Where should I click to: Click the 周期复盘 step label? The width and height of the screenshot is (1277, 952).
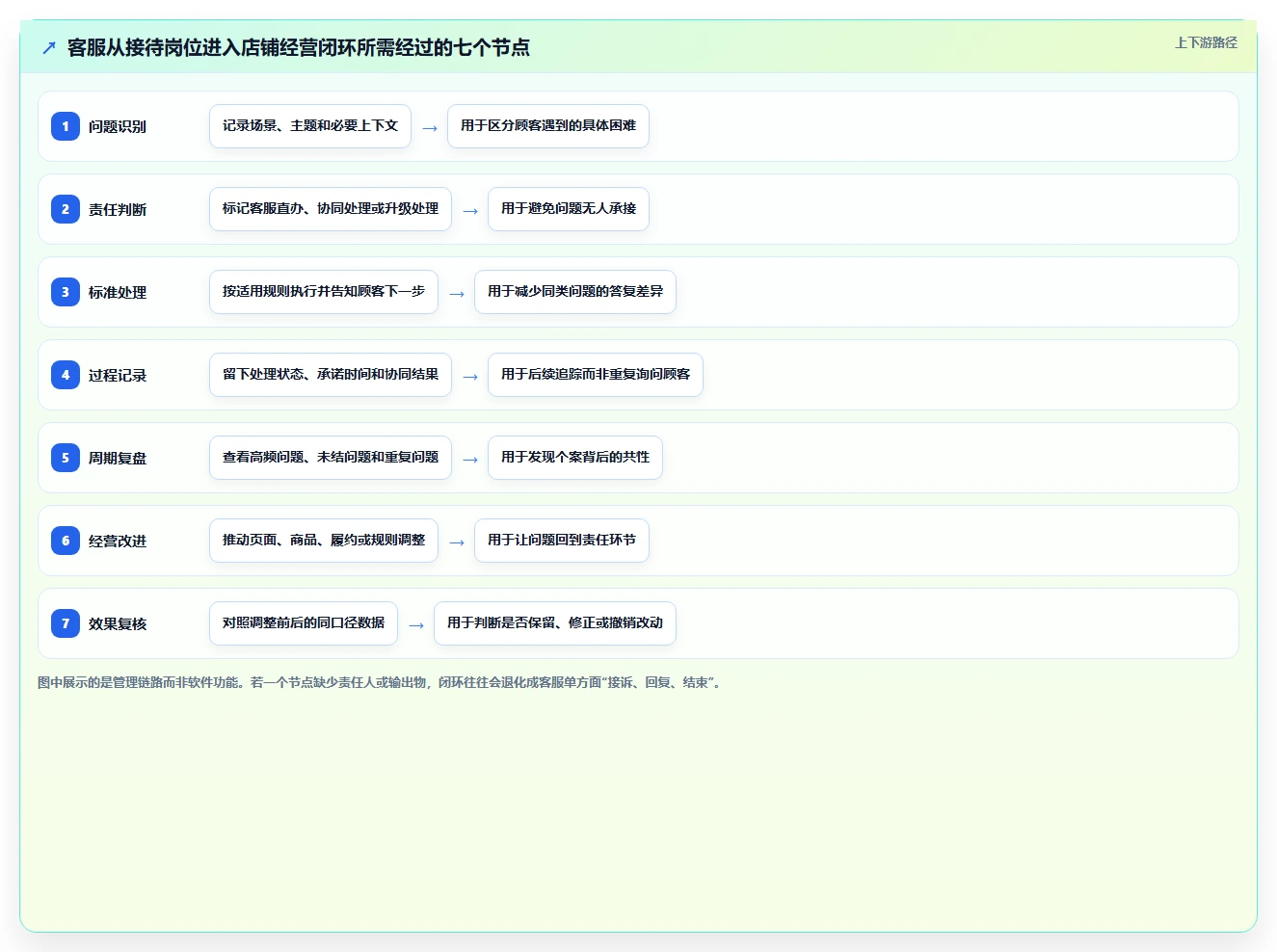coord(118,458)
